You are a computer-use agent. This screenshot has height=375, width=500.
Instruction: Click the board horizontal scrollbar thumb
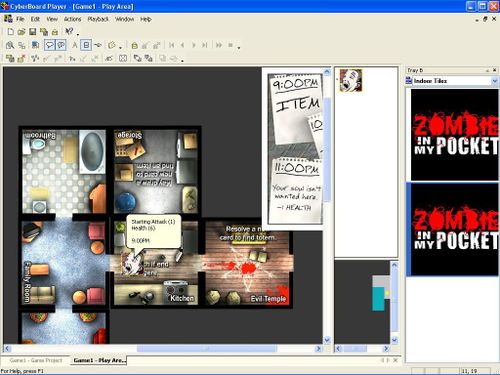tap(207, 349)
